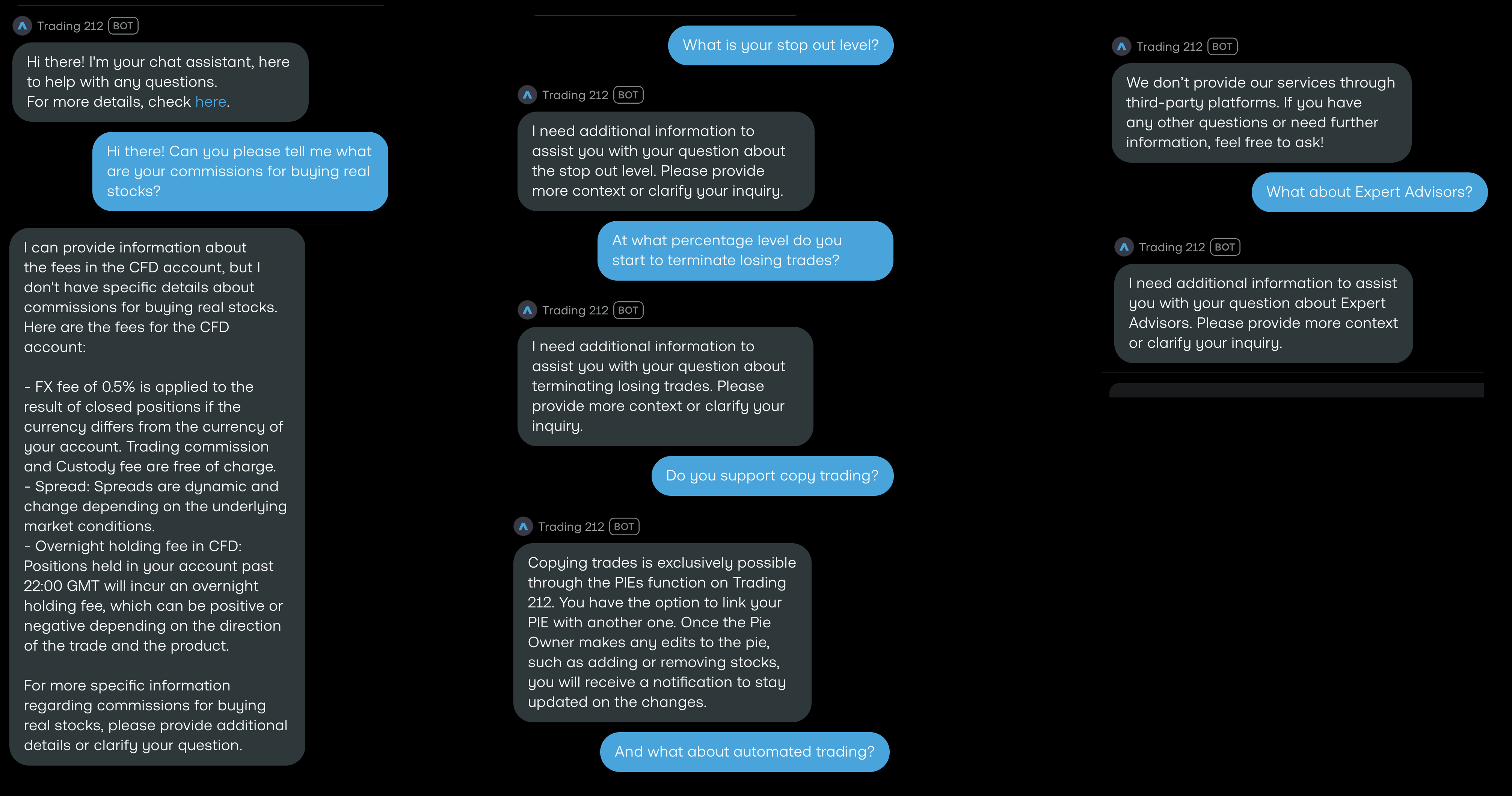Screen dimensions: 1512x796
Task: Click the Trading 212 avatar near the third-party platforms message
Action: (x=1122, y=46)
